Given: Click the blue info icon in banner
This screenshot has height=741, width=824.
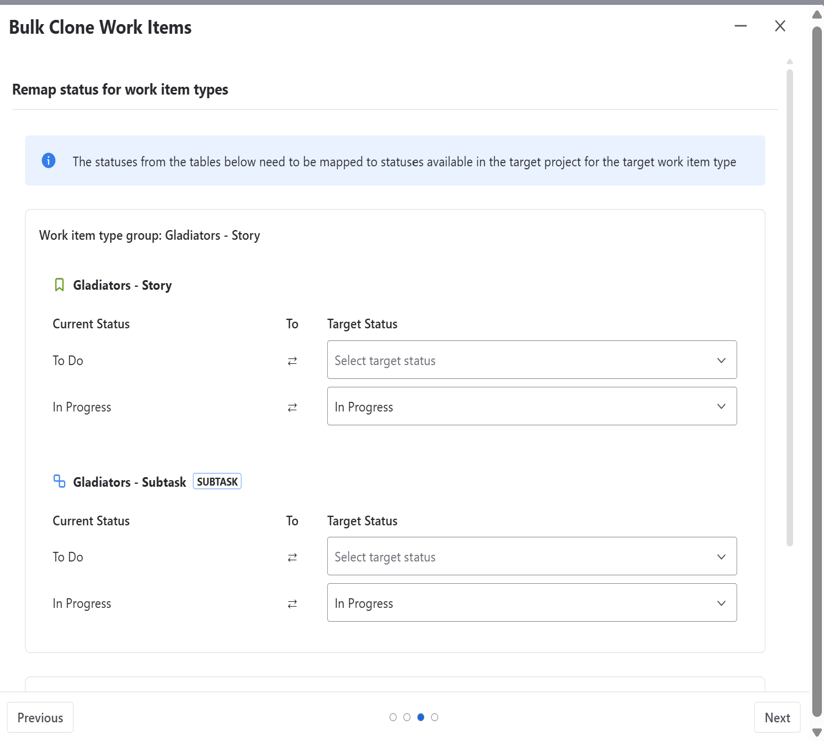Looking at the screenshot, I should [48, 161].
